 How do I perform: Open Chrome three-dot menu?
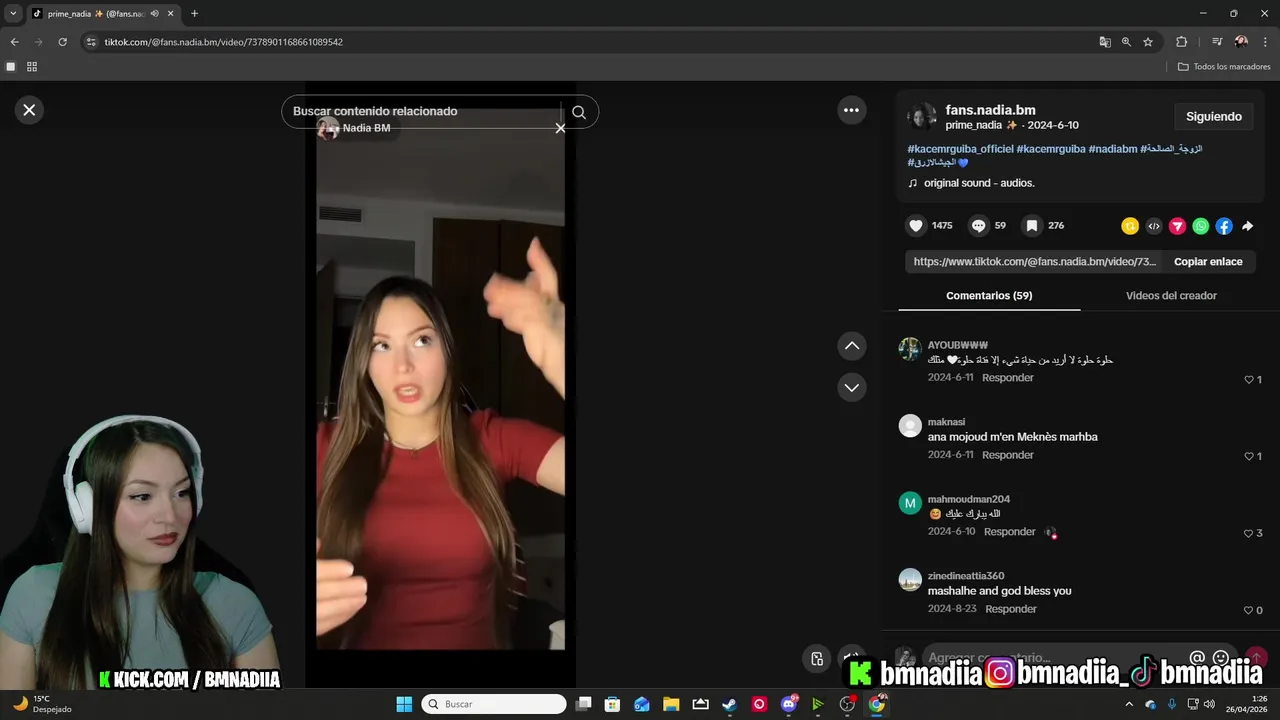click(x=1266, y=42)
